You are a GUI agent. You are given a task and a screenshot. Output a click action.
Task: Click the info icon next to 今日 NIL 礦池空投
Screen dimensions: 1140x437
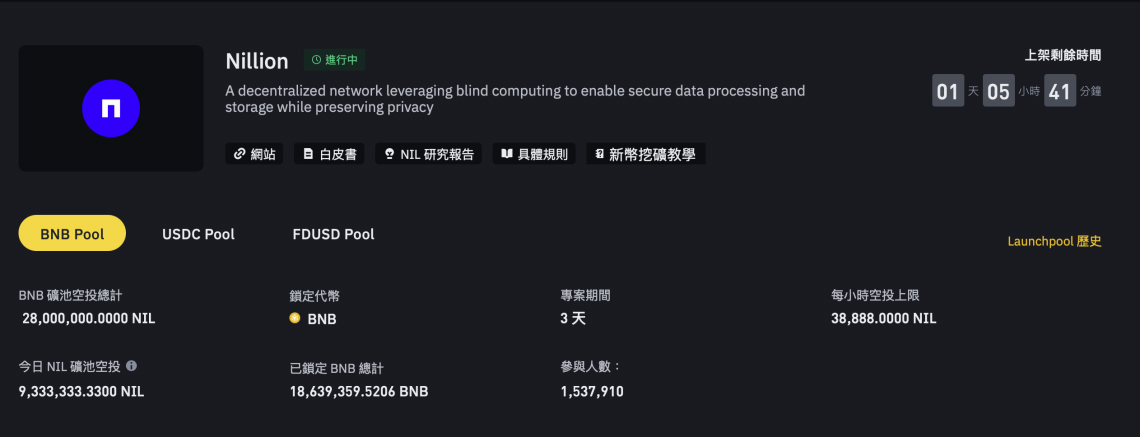132,366
